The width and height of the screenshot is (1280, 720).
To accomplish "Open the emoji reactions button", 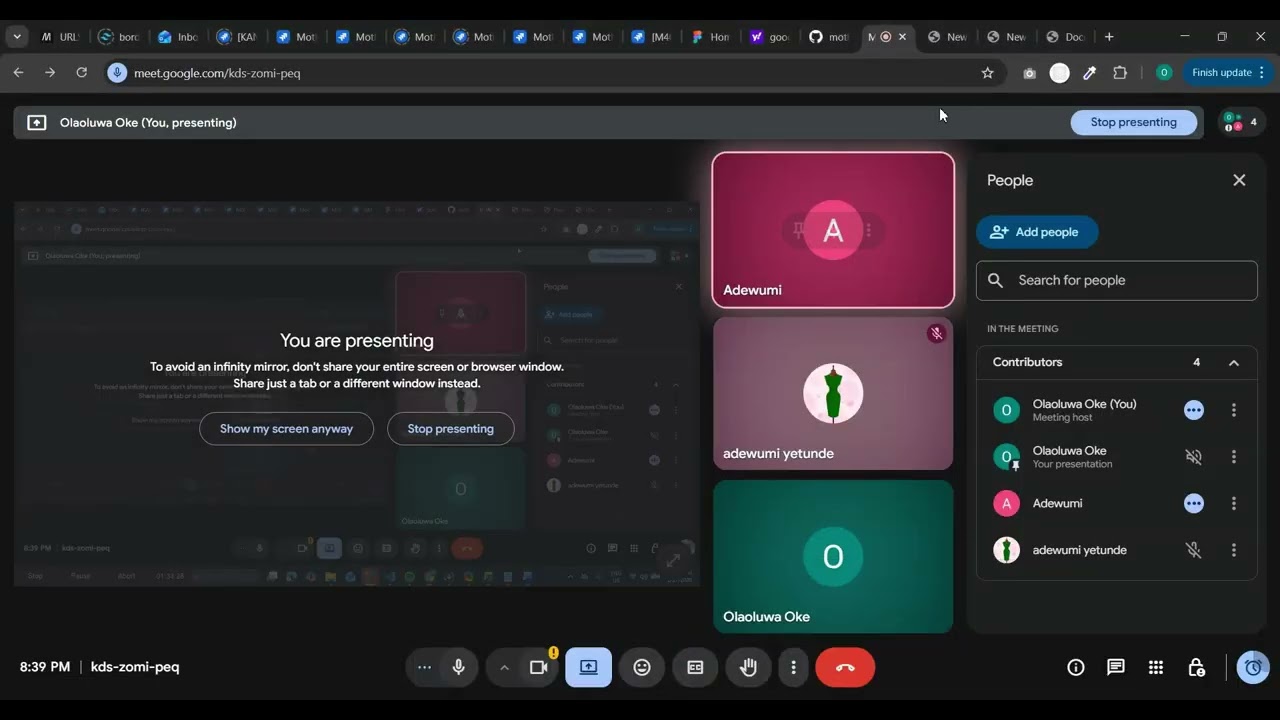I will click(642, 667).
